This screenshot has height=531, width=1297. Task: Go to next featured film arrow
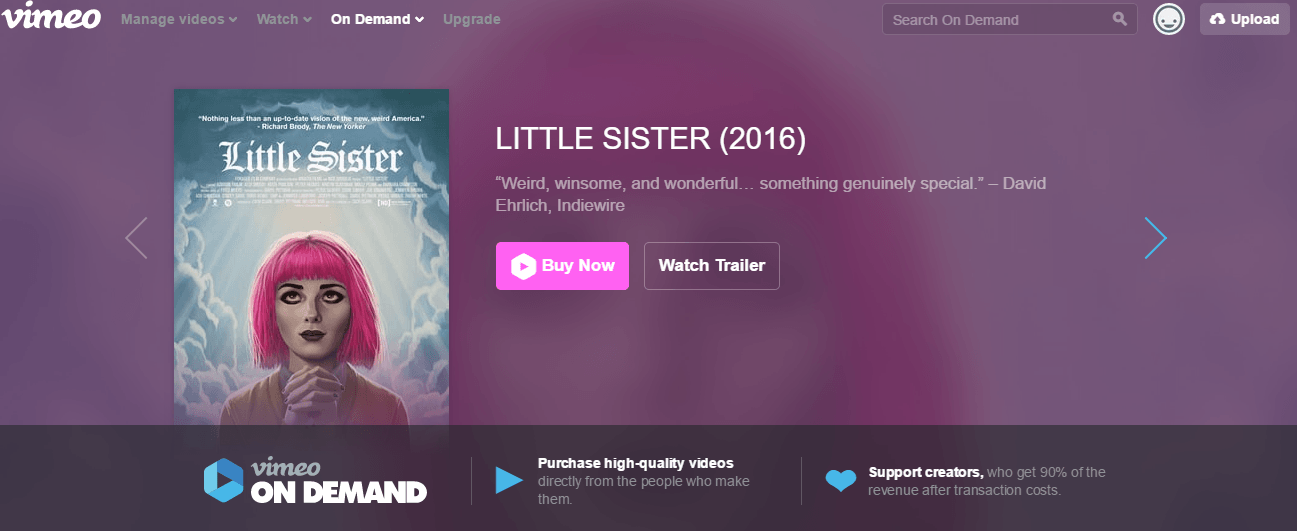[1156, 238]
